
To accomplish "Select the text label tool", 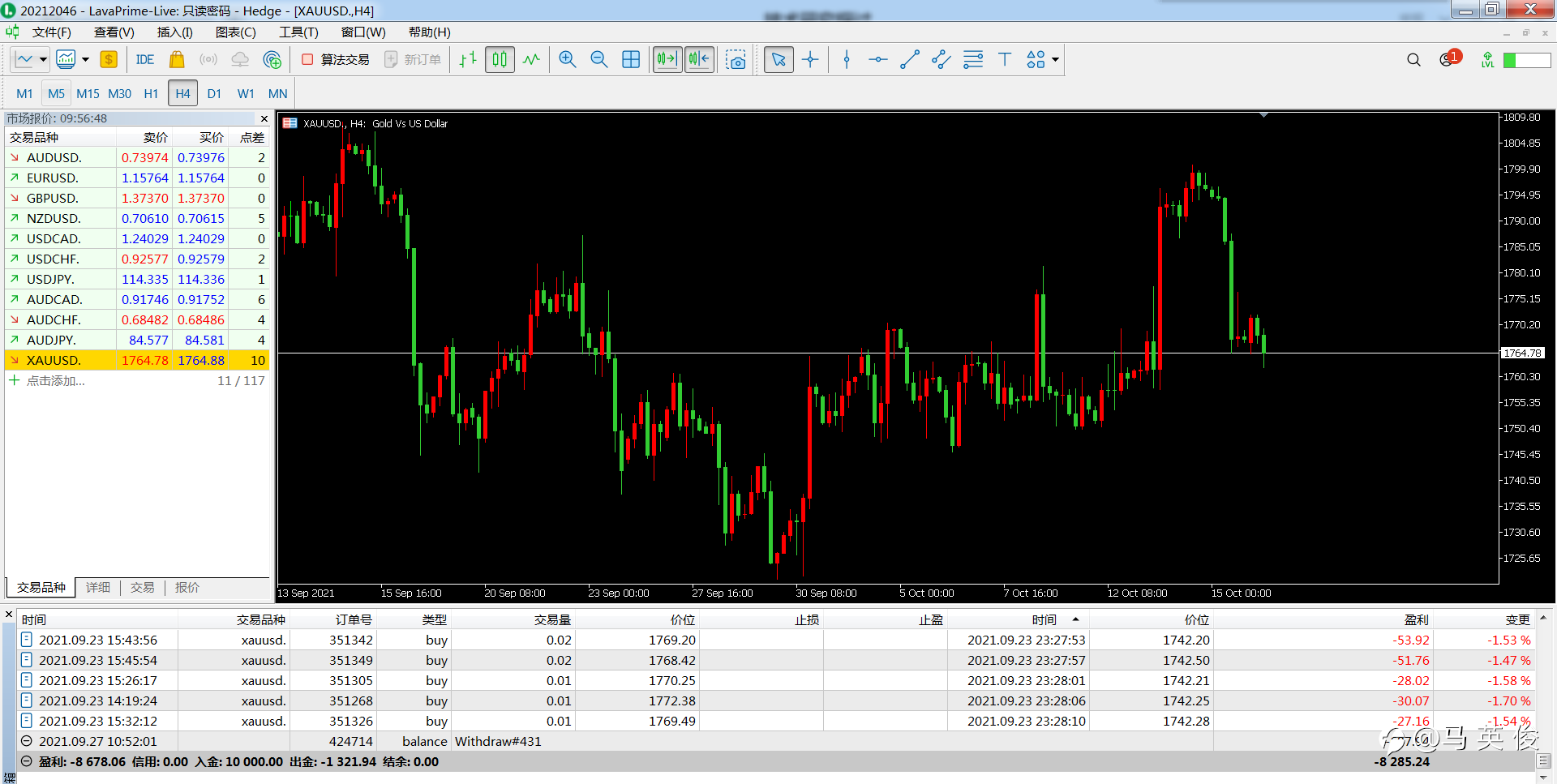I will (x=1005, y=60).
